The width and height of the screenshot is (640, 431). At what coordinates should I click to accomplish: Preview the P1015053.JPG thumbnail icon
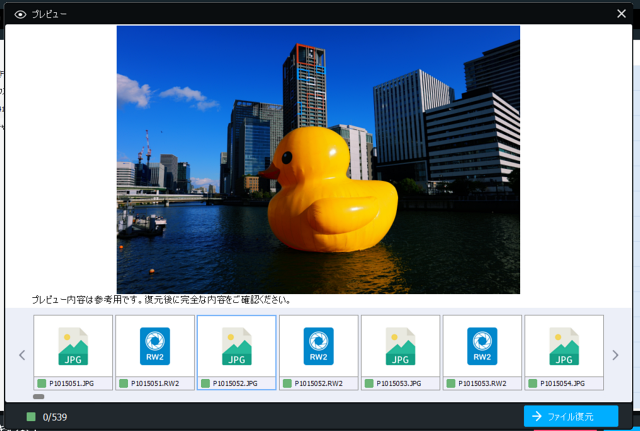[400, 346]
